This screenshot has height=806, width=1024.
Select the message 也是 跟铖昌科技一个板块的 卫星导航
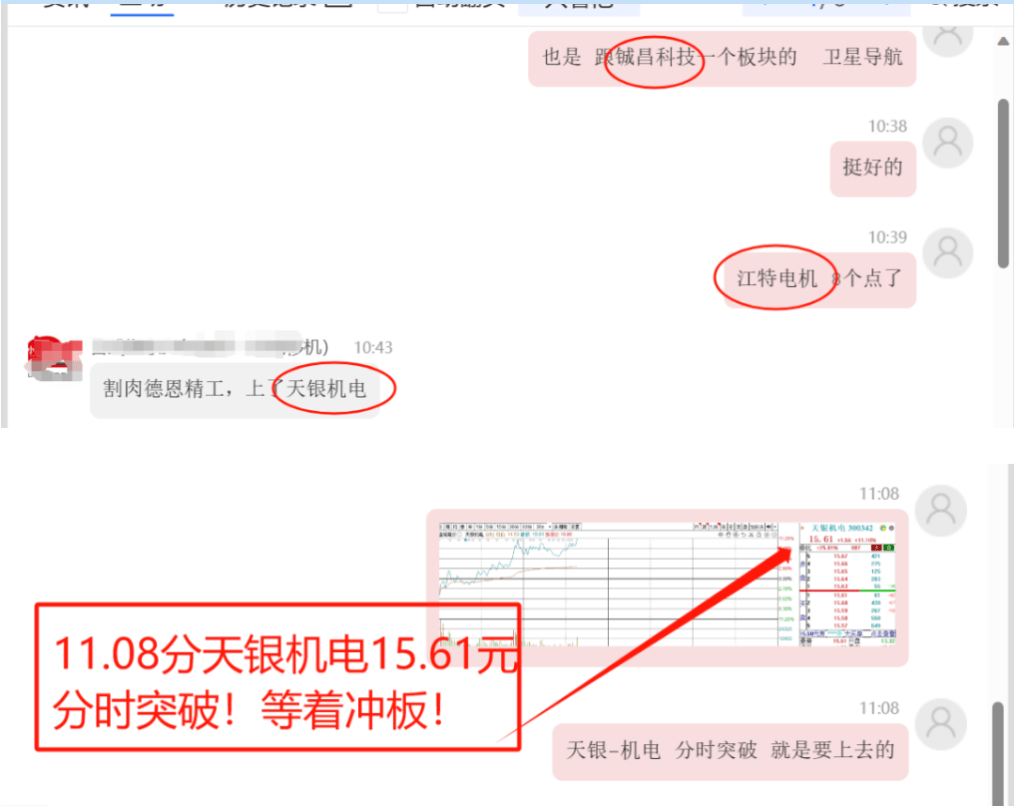[x=722, y=58]
